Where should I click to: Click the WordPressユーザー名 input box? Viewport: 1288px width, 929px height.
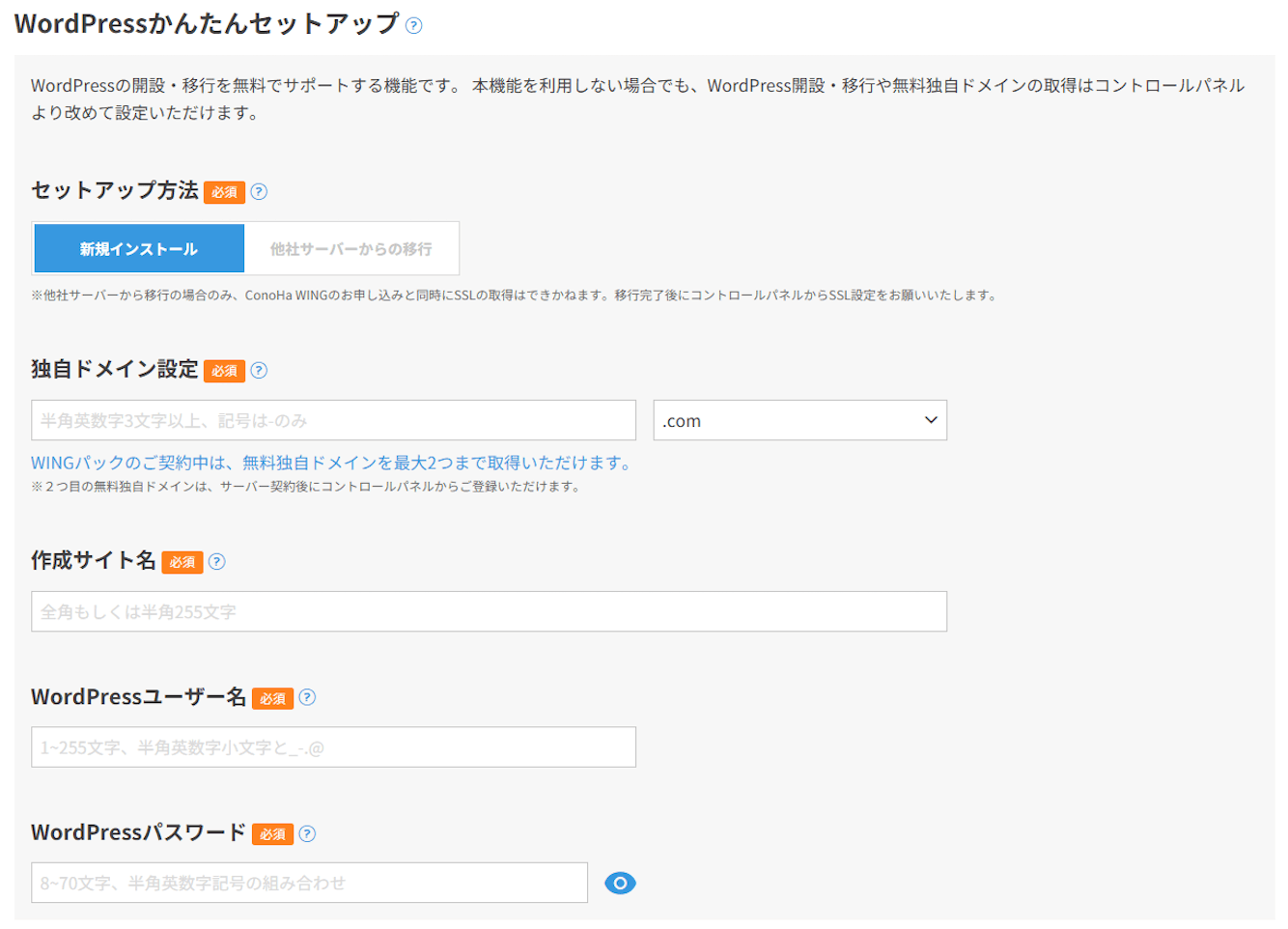click(x=333, y=747)
